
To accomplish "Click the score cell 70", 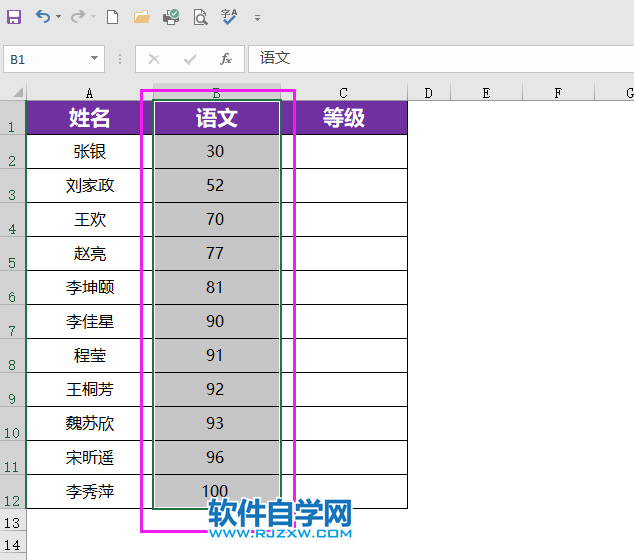I will click(217, 220).
